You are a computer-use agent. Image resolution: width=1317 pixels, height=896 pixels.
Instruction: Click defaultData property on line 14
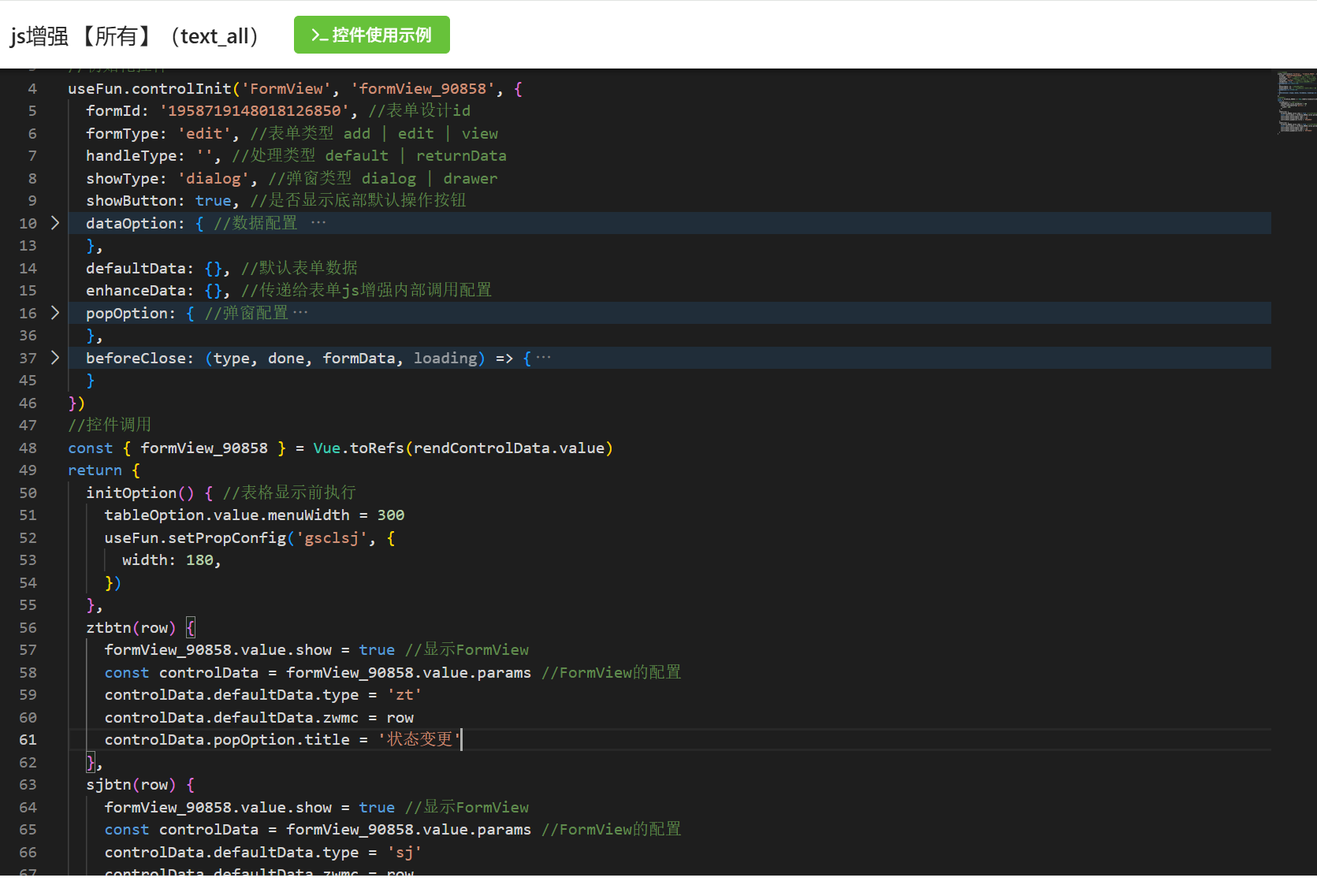(135, 269)
